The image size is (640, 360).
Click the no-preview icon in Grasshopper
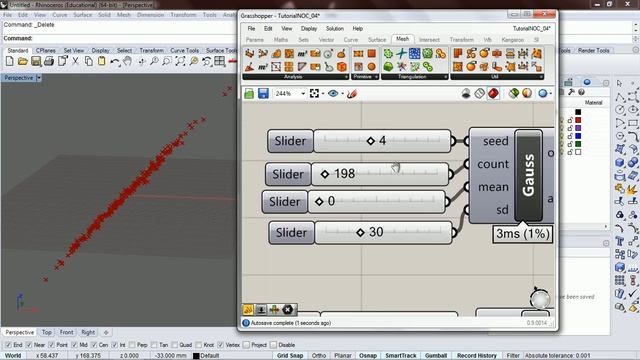(x=466, y=93)
